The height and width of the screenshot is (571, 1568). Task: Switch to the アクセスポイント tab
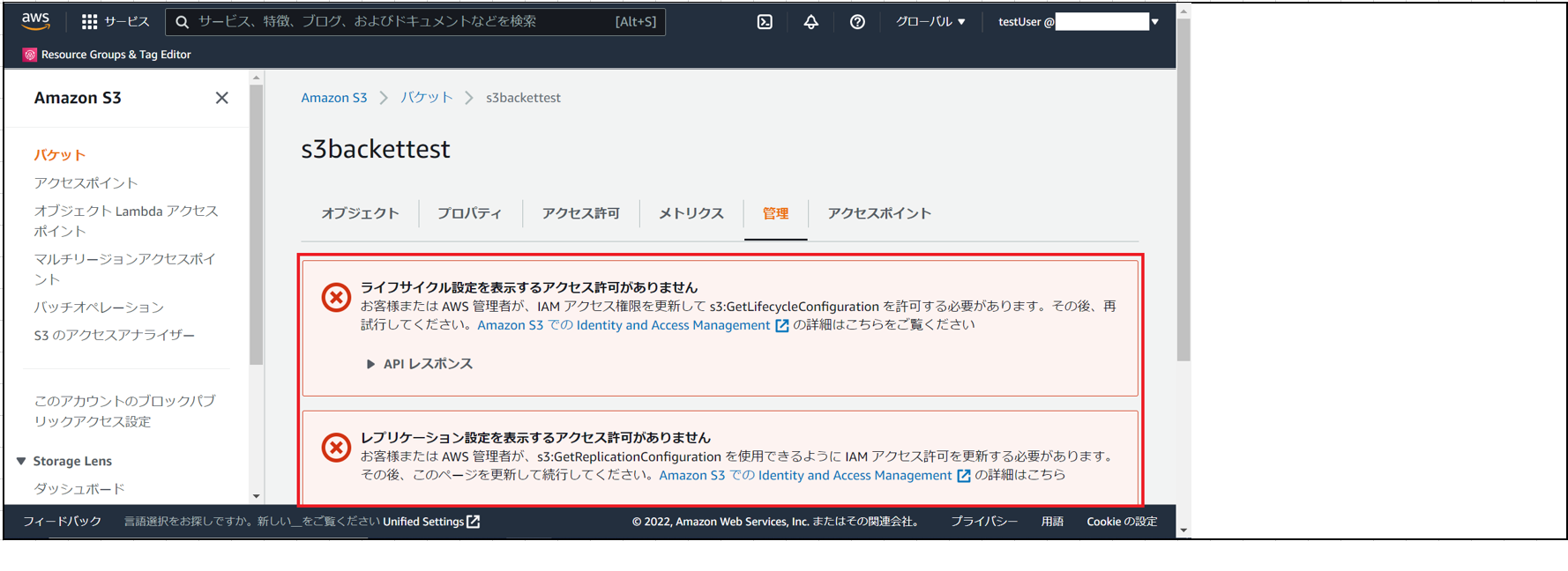pyautogui.click(x=879, y=213)
